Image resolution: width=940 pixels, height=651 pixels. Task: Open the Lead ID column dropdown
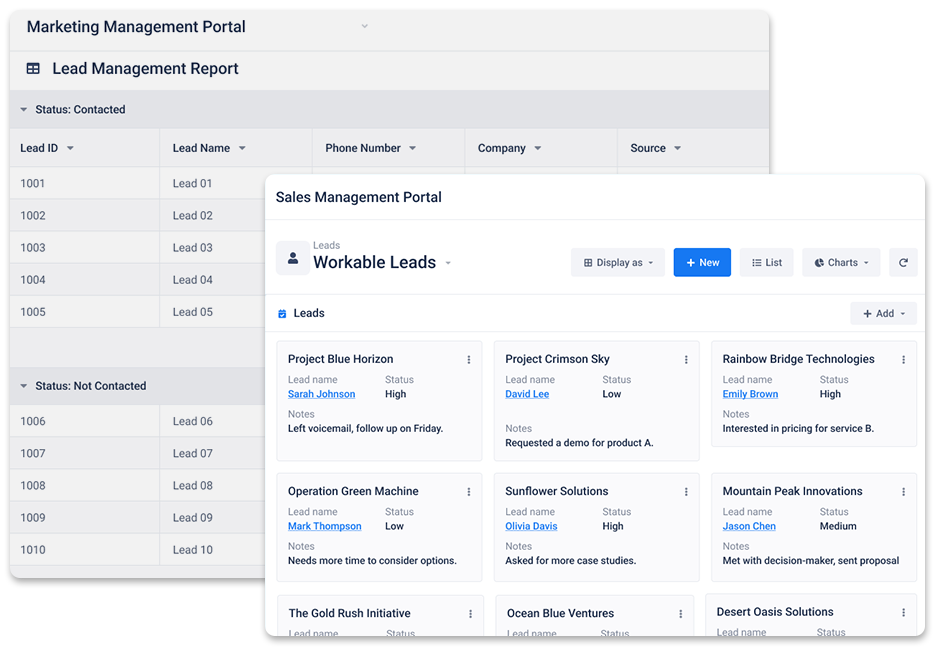70,148
